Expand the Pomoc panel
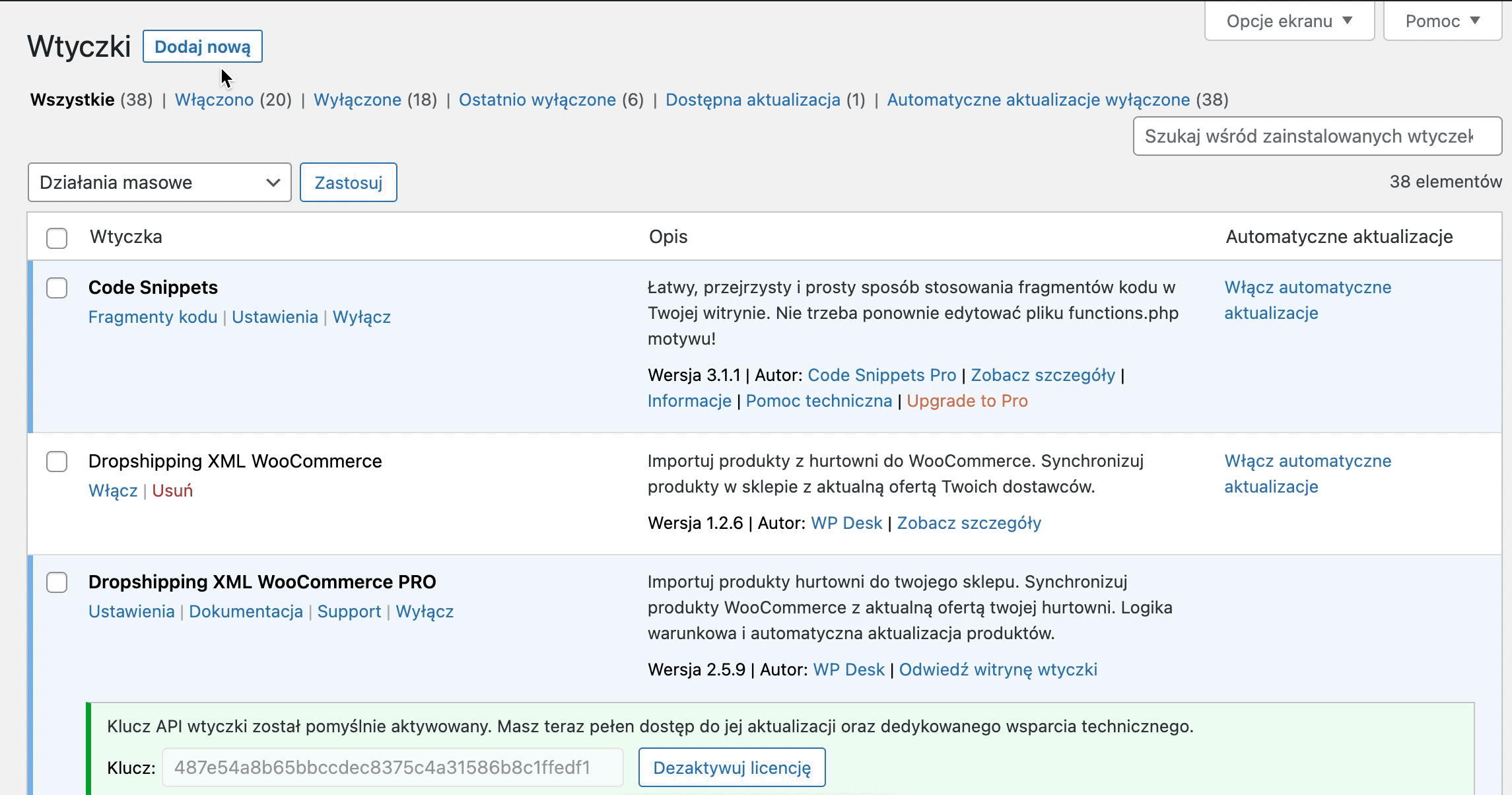Viewport: 1512px width, 795px height. (1442, 21)
